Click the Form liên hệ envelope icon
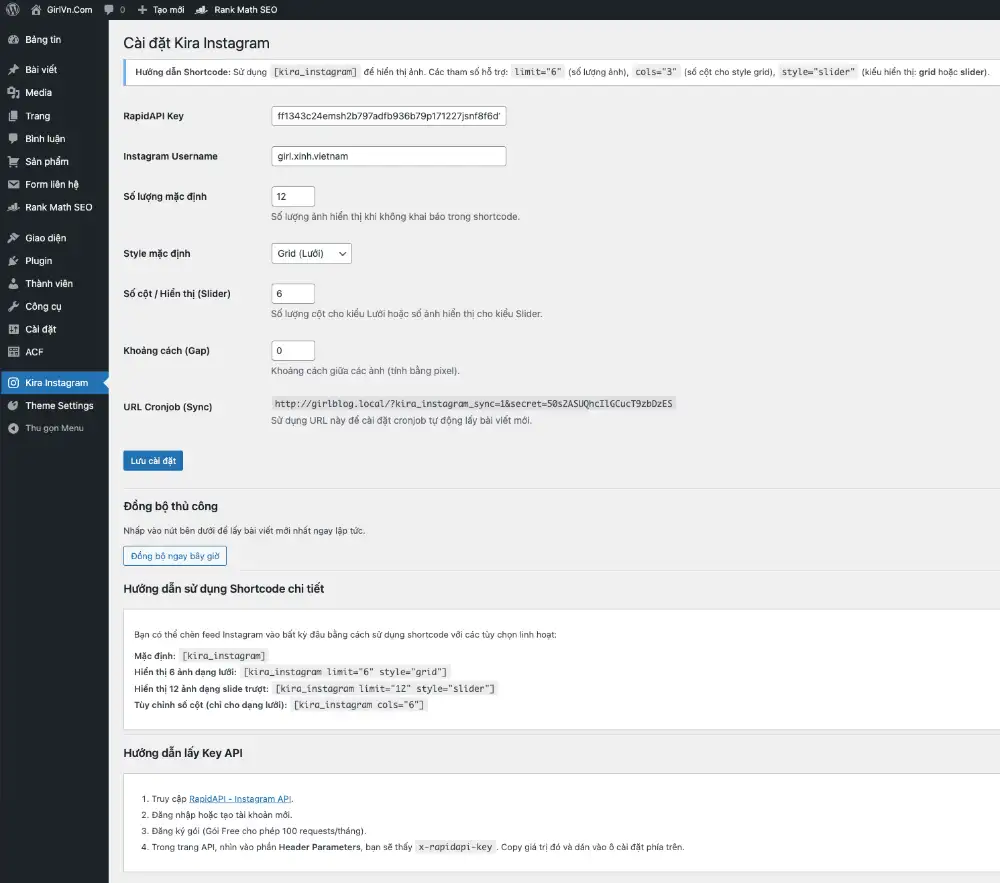1000x883 pixels. click(x=13, y=185)
